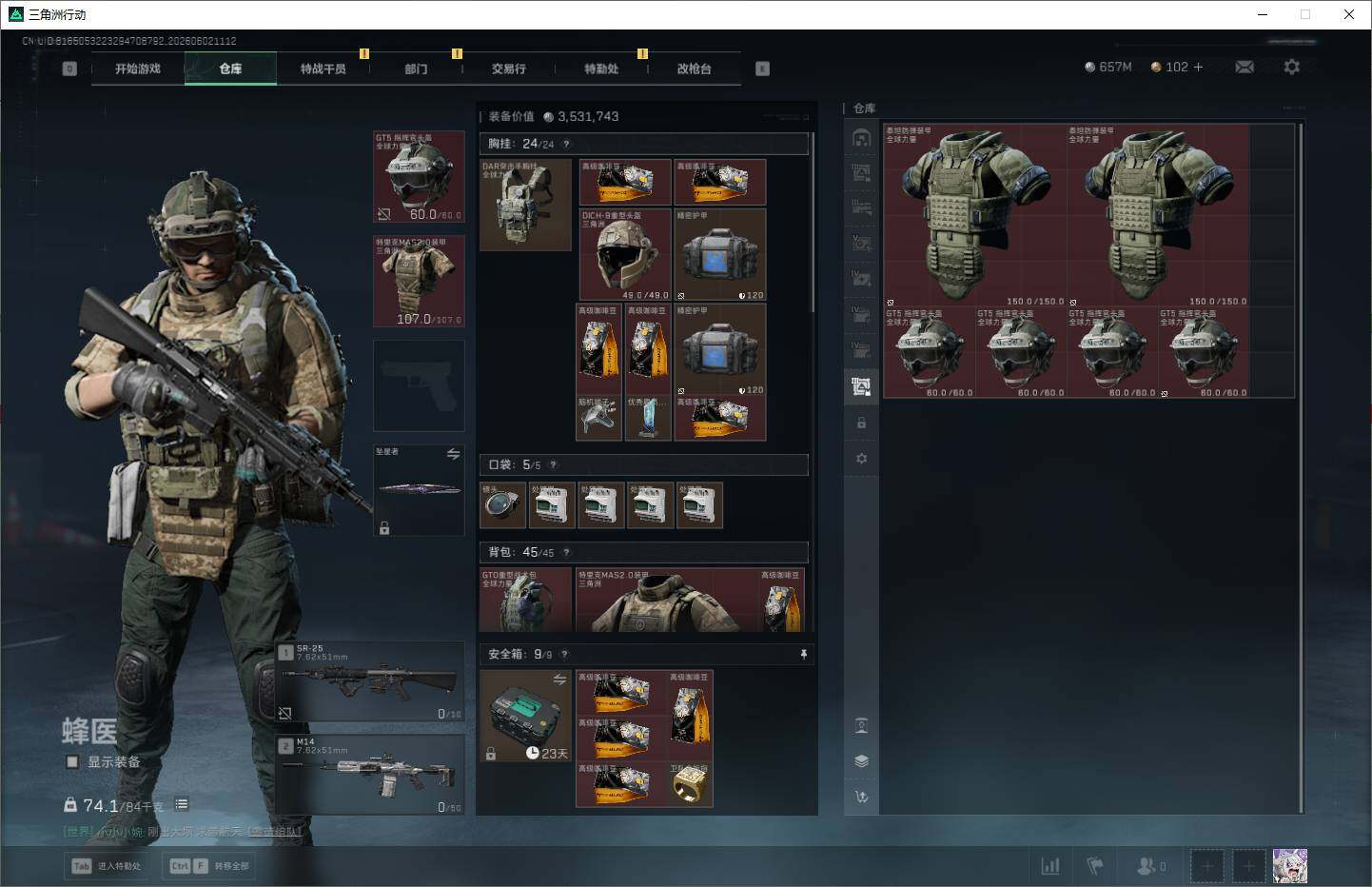Open the warehouse sidebar gear icon
This screenshot has height=887, width=1372.
pyautogui.click(x=861, y=459)
